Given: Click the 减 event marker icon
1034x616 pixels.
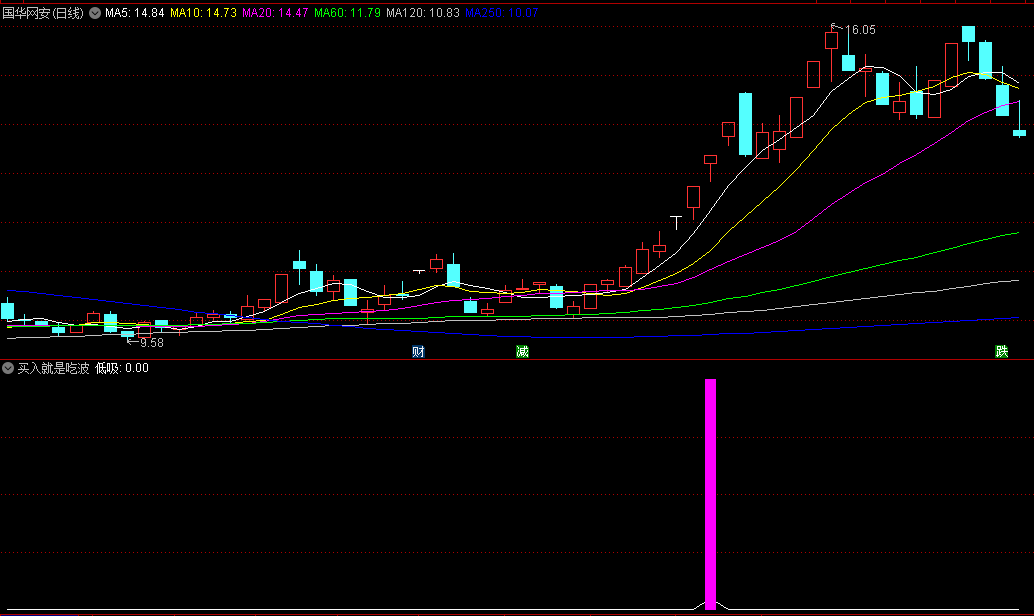Looking at the screenshot, I should pos(522,352).
